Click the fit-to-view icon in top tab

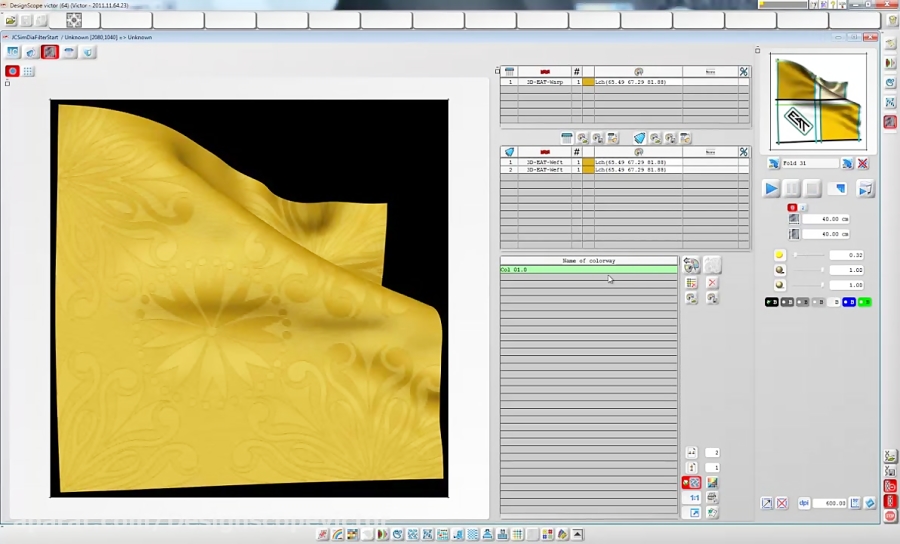pos(74,20)
